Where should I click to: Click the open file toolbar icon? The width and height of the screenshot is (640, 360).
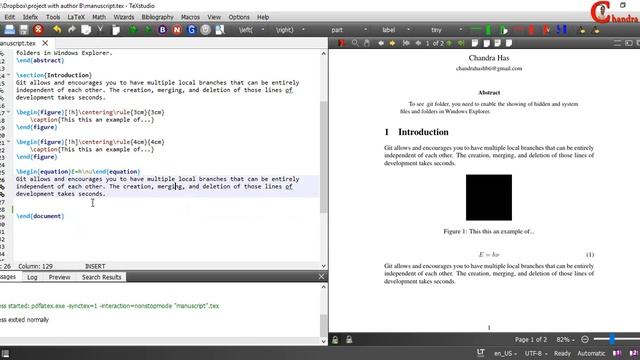(9, 30)
